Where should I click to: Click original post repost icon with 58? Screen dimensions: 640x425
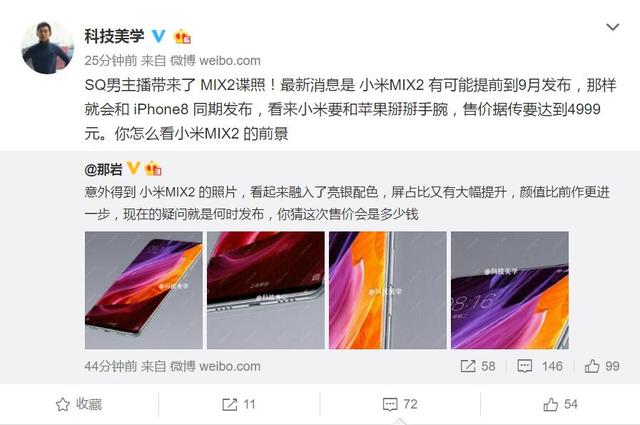pyautogui.click(x=478, y=366)
